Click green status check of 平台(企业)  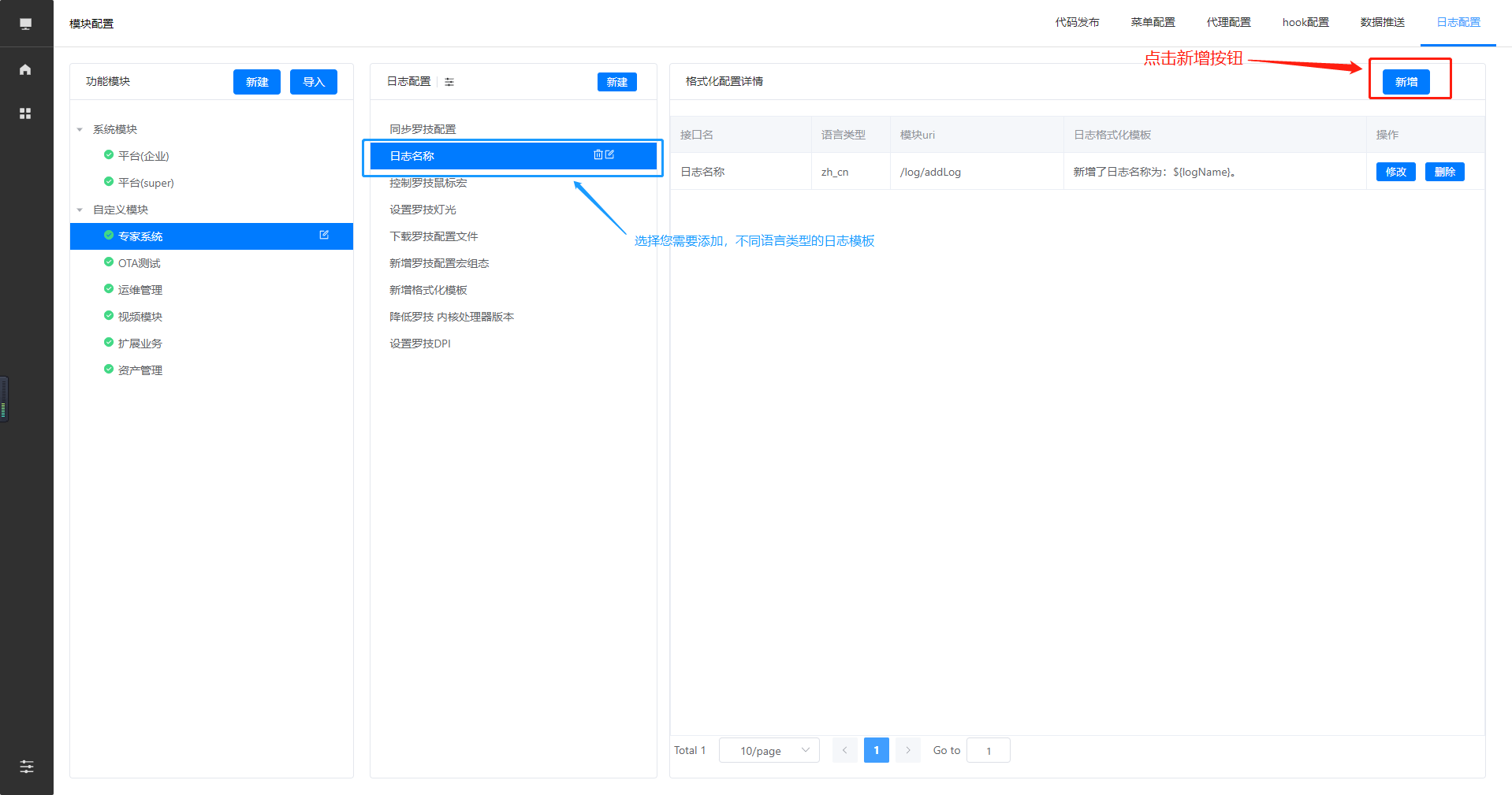point(109,155)
